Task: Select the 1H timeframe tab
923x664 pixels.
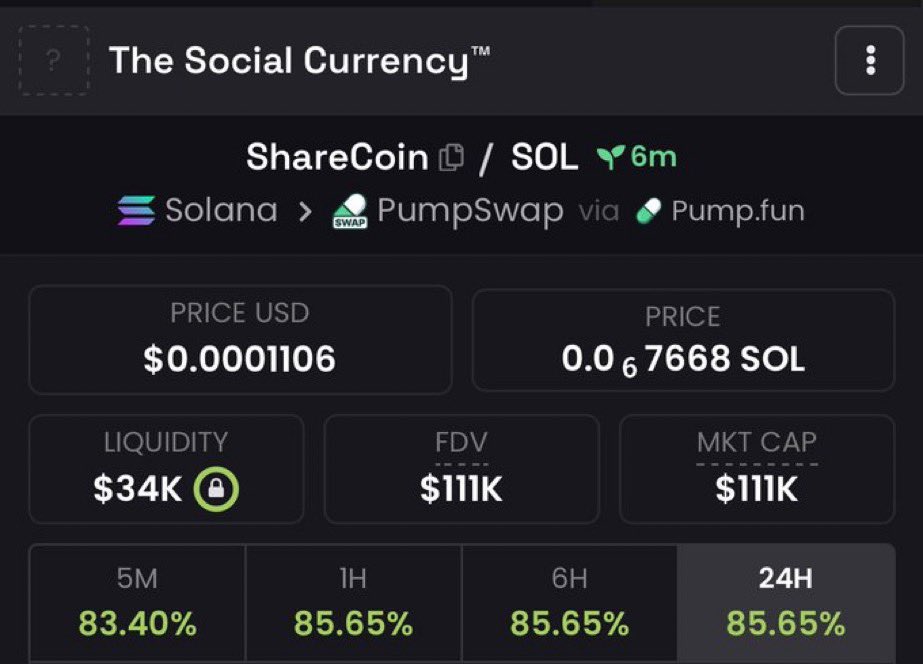Action: coord(353,603)
